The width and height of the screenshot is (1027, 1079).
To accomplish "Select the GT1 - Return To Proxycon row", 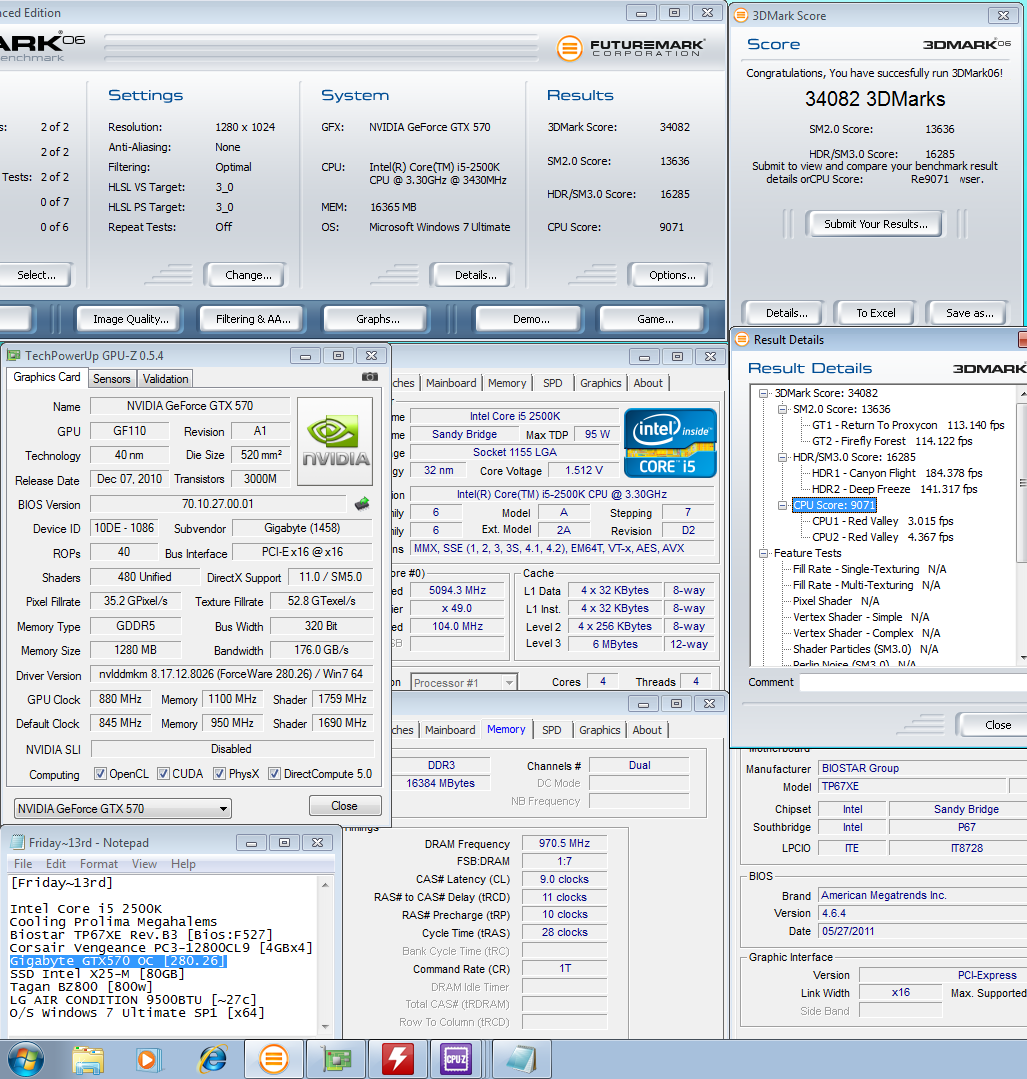I will coord(908,425).
